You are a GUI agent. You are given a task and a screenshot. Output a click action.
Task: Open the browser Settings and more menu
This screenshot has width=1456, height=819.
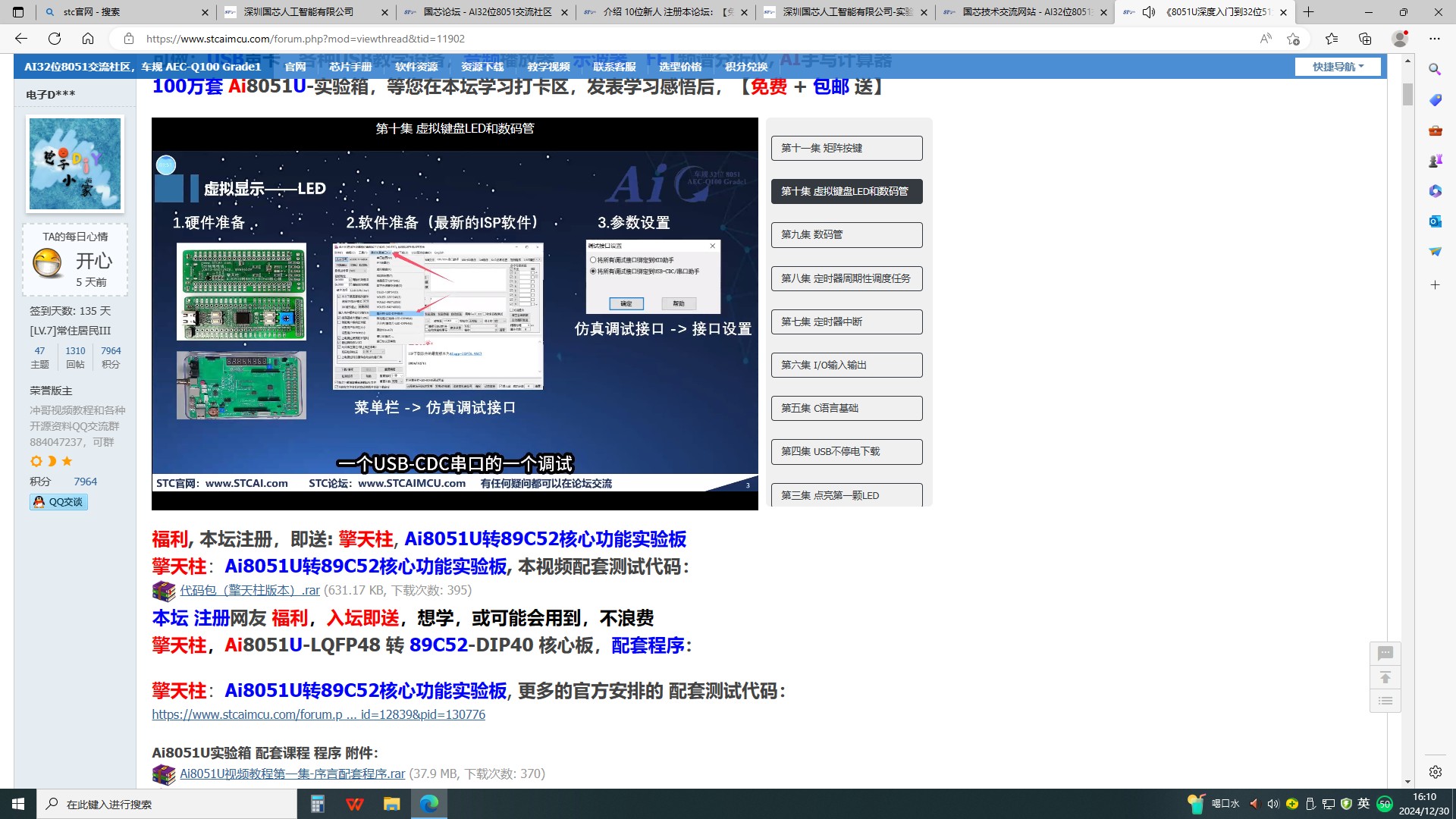(x=1435, y=39)
